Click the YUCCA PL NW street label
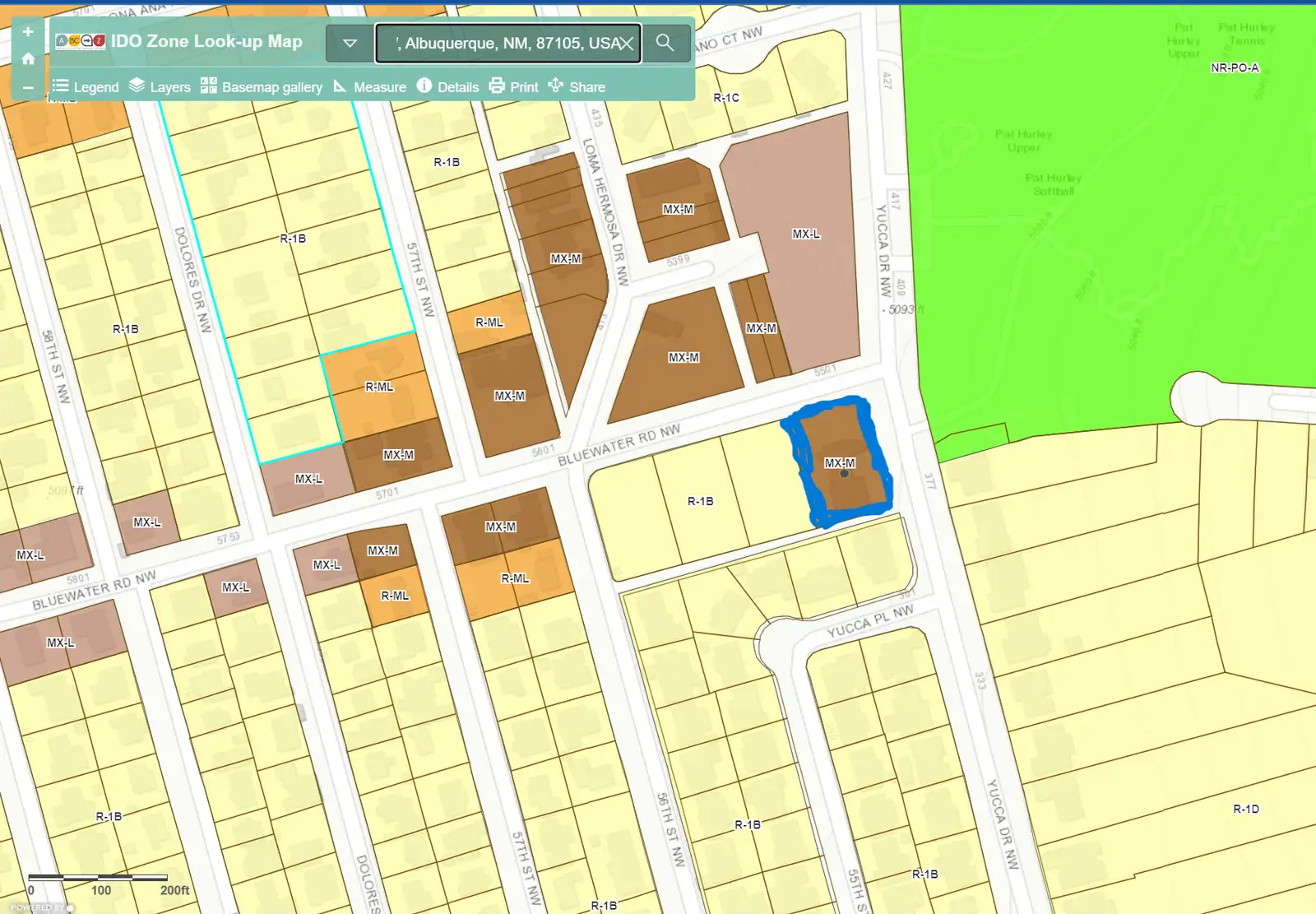The width and height of the screenshot is (1316, 914). [870, 621]
